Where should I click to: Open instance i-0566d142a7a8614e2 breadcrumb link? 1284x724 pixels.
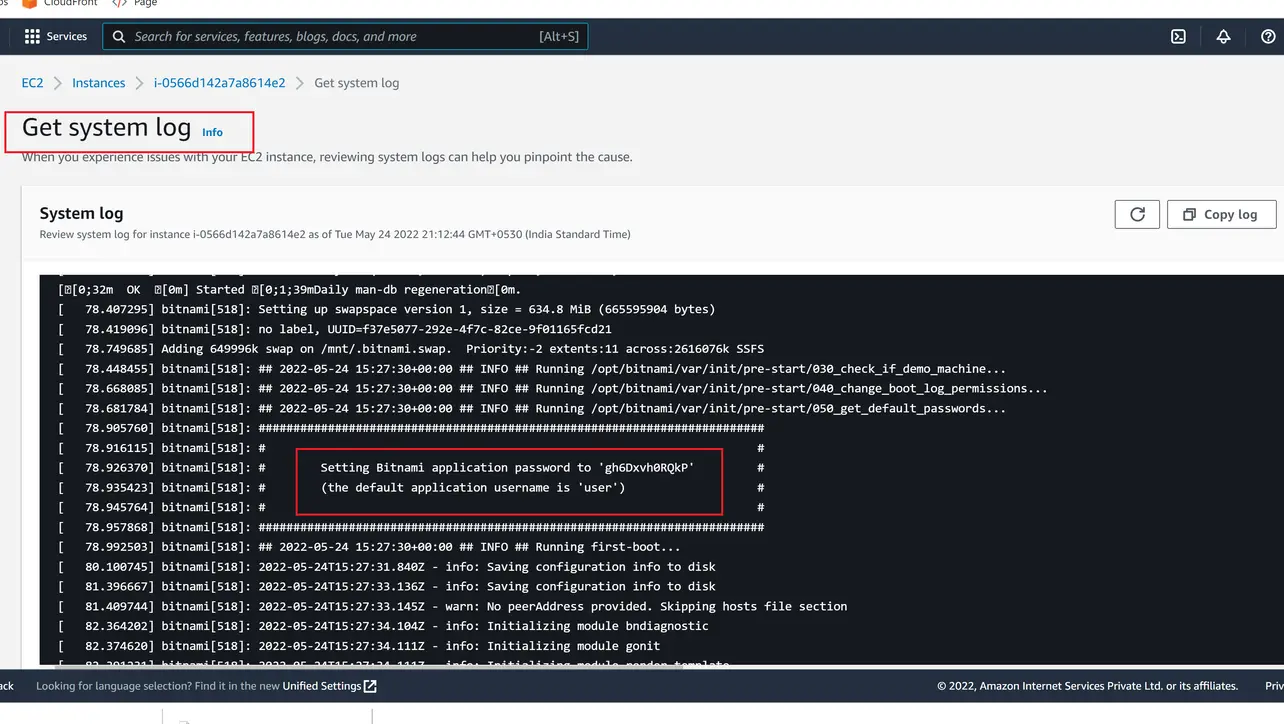pos(219,83)
